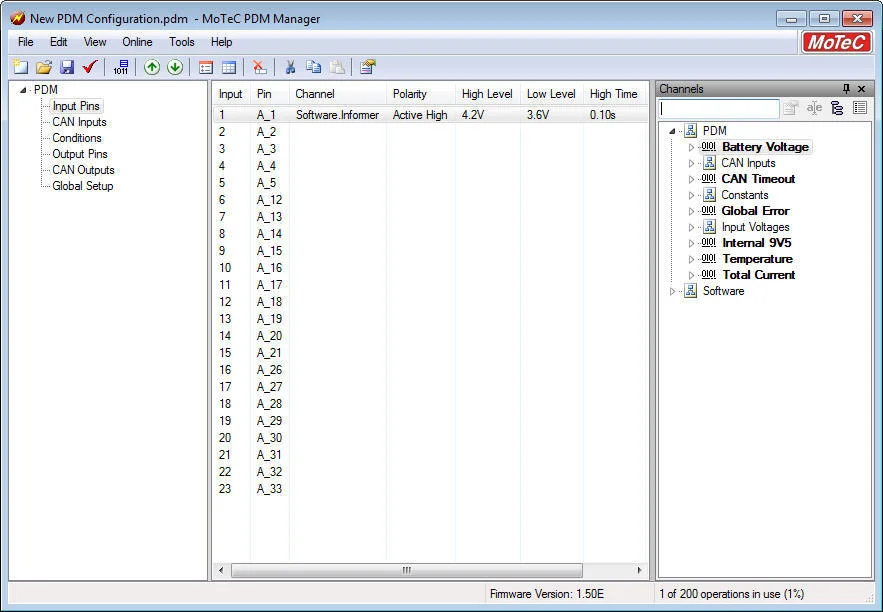Close the Channels panel

(861, 88)
